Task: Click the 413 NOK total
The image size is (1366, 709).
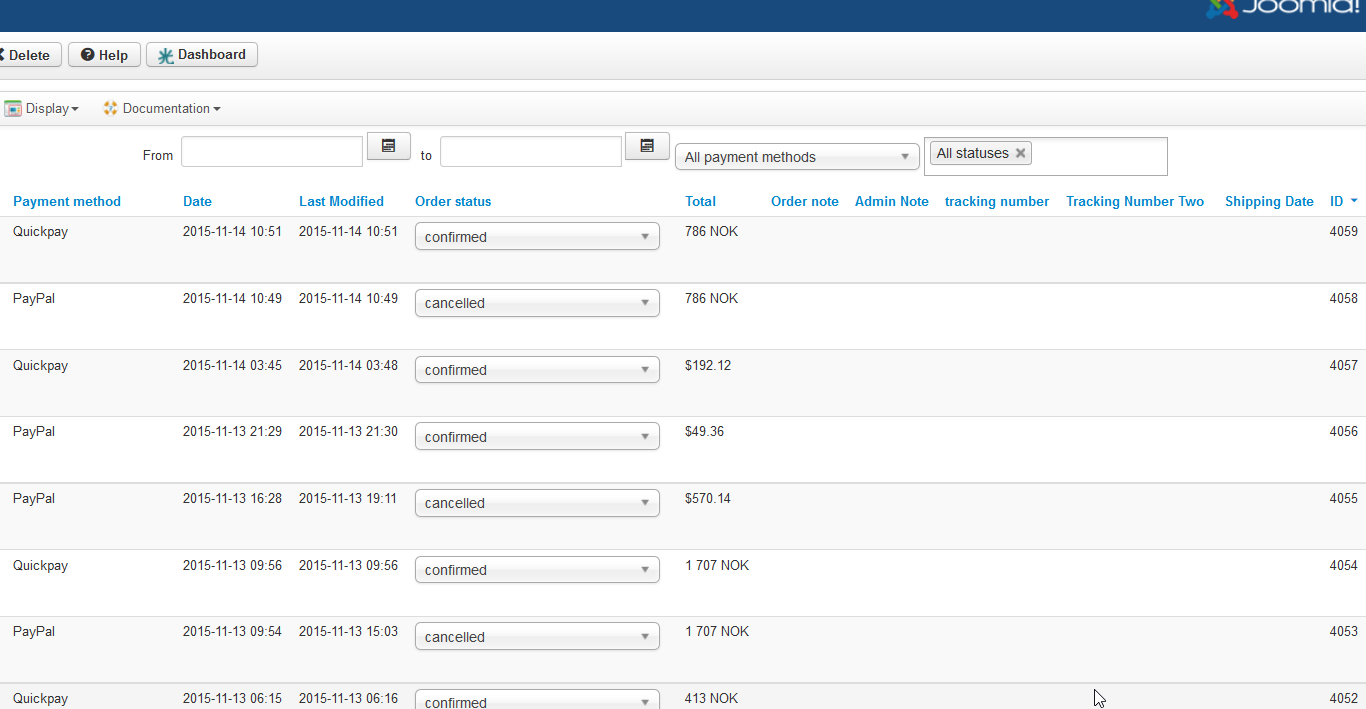Action: click(x=711, y=698)
